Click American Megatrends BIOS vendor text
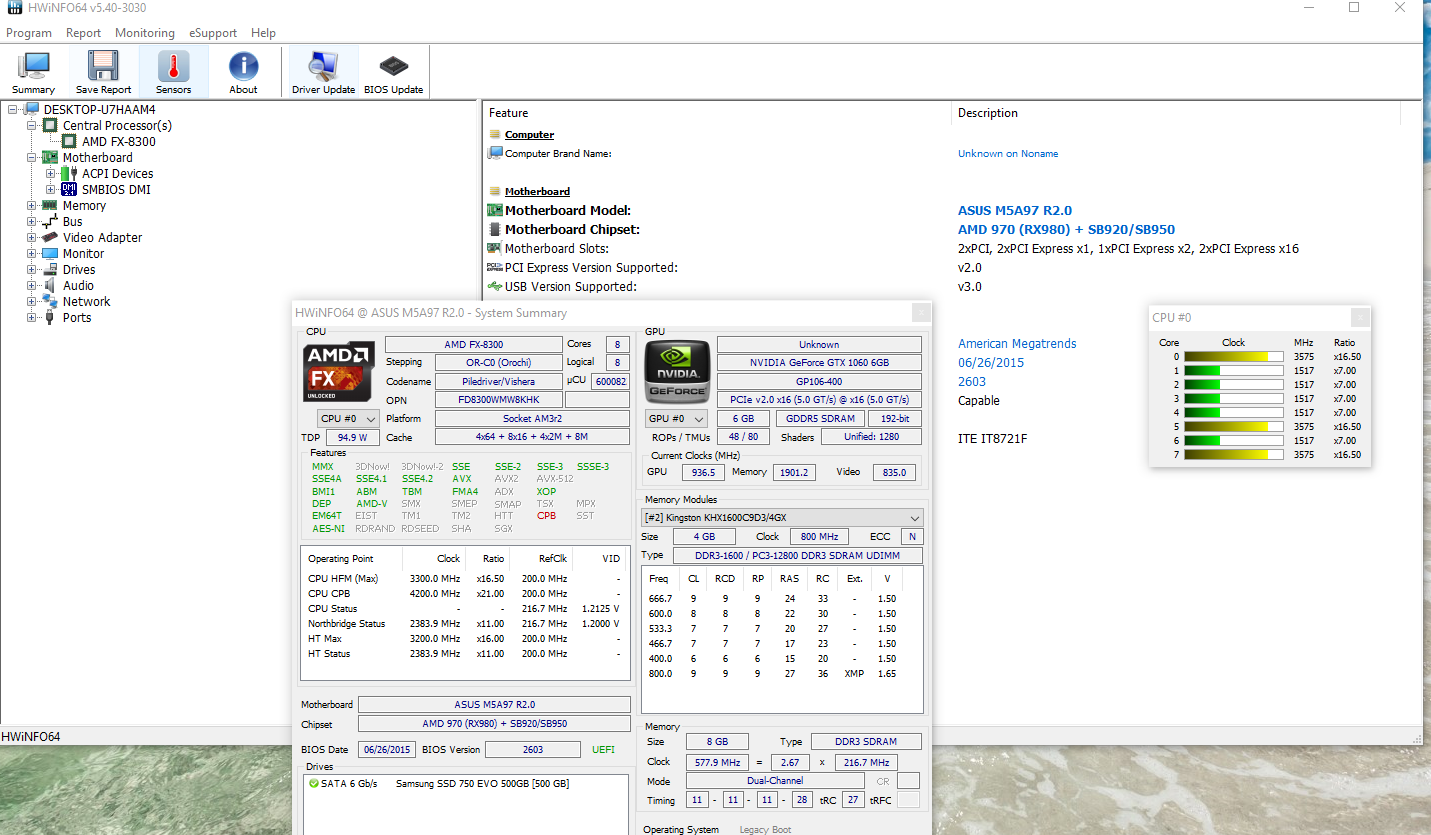The width and height of the screenshot is (1431, 835). (x=1017, y=344)
